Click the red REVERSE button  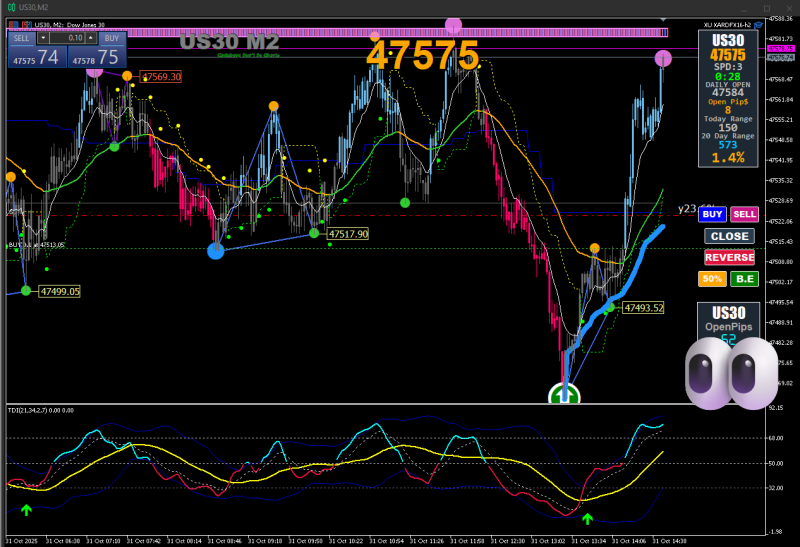click(x=730, y=257)
